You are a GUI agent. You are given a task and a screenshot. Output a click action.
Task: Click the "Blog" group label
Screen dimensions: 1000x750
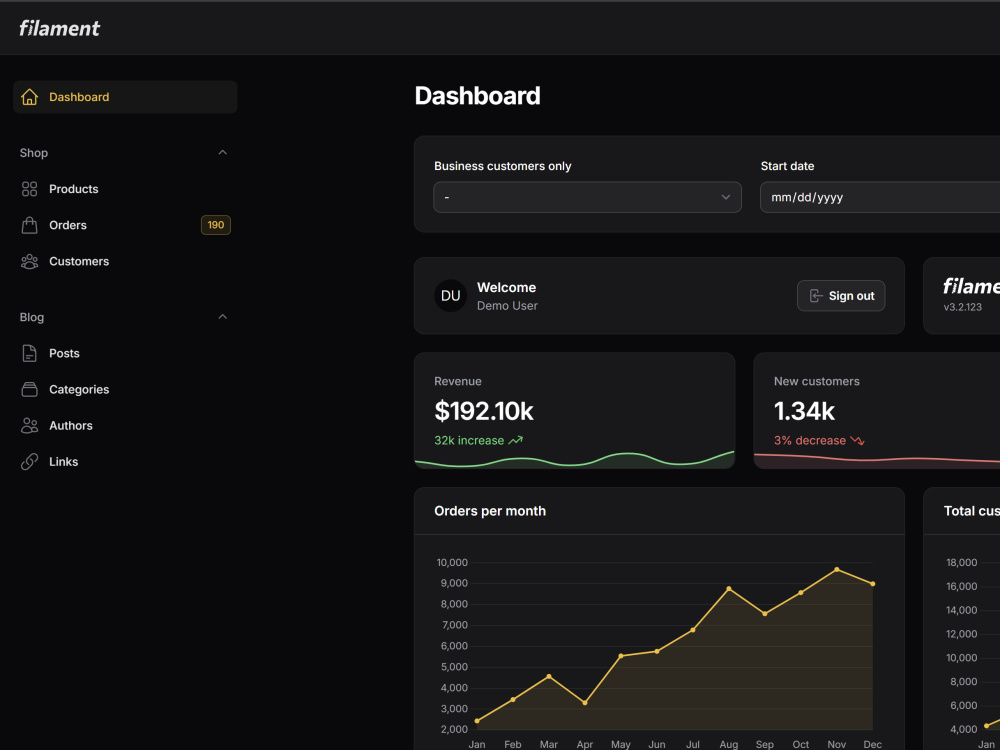coord(32,317)
